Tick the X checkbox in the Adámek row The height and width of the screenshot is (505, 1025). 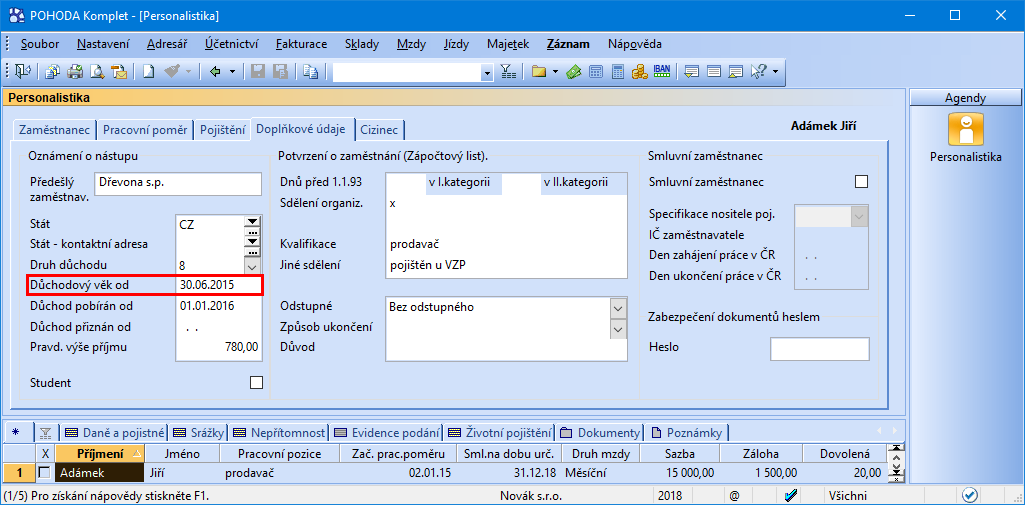tap(44, 472)
